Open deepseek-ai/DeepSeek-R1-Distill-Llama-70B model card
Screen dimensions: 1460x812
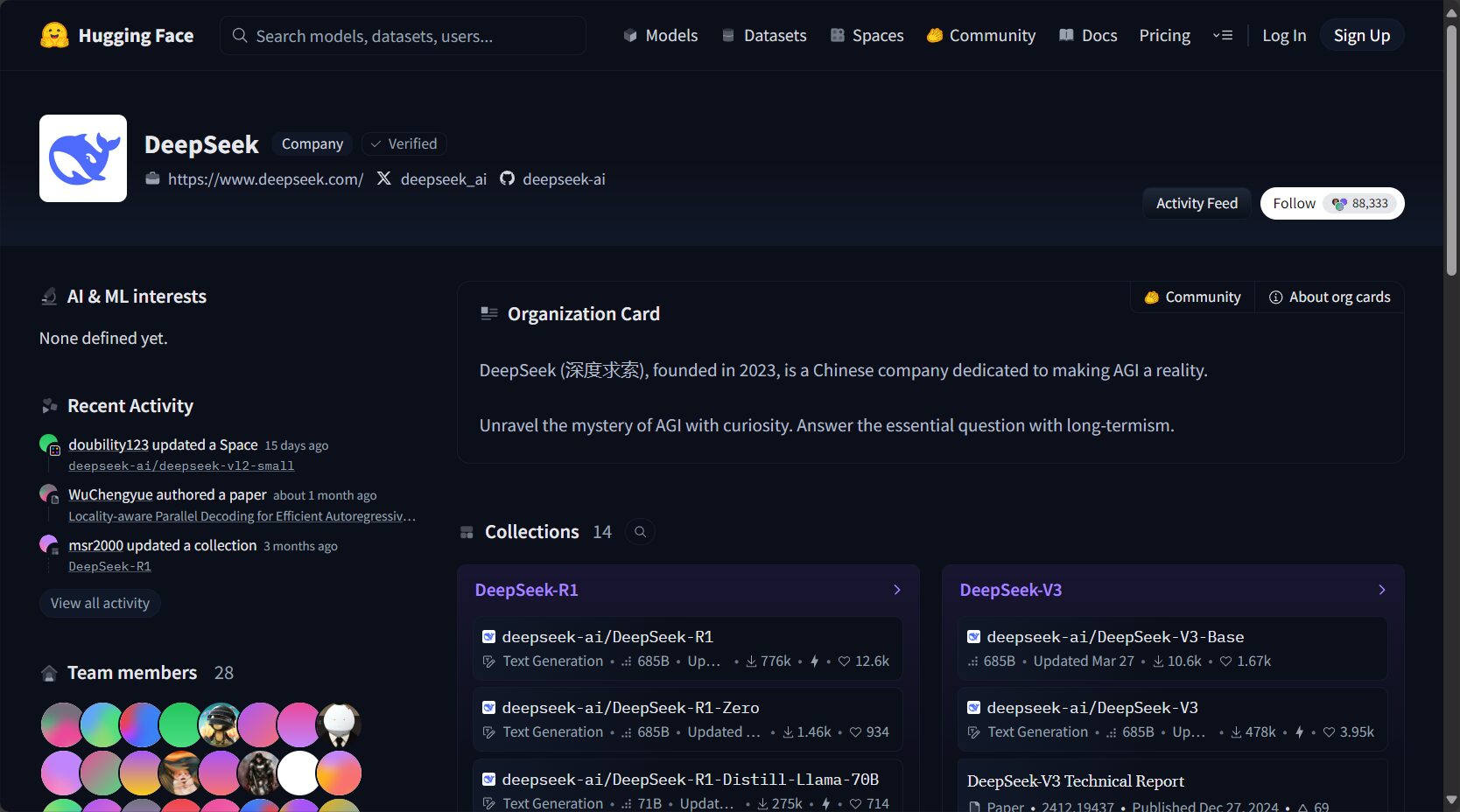coord(687,787)
